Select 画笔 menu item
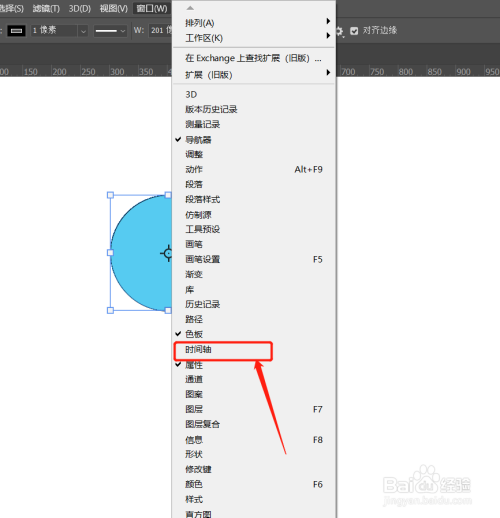Image resolution: width=500 pixels, height=518 pixels. coord(254,244)
